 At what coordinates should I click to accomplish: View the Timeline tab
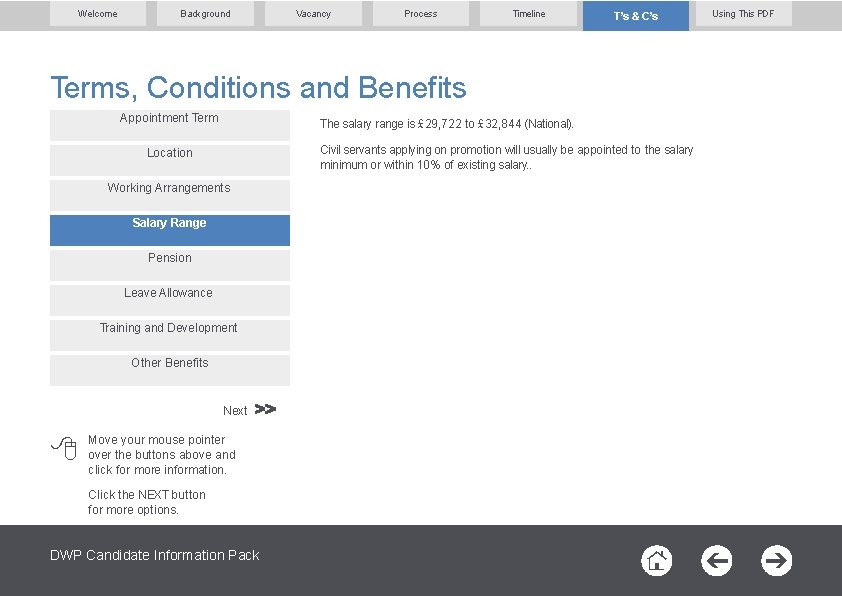point(528,13)
